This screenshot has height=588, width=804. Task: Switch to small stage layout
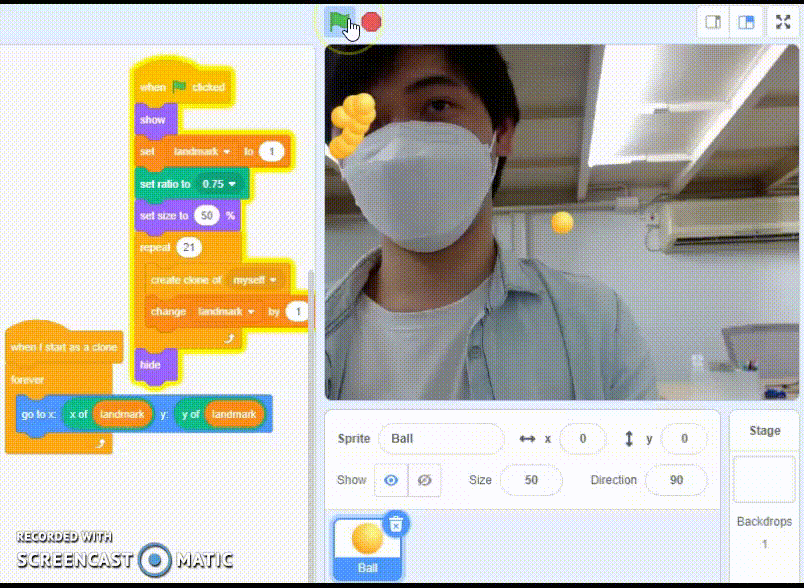coord(714,22)
